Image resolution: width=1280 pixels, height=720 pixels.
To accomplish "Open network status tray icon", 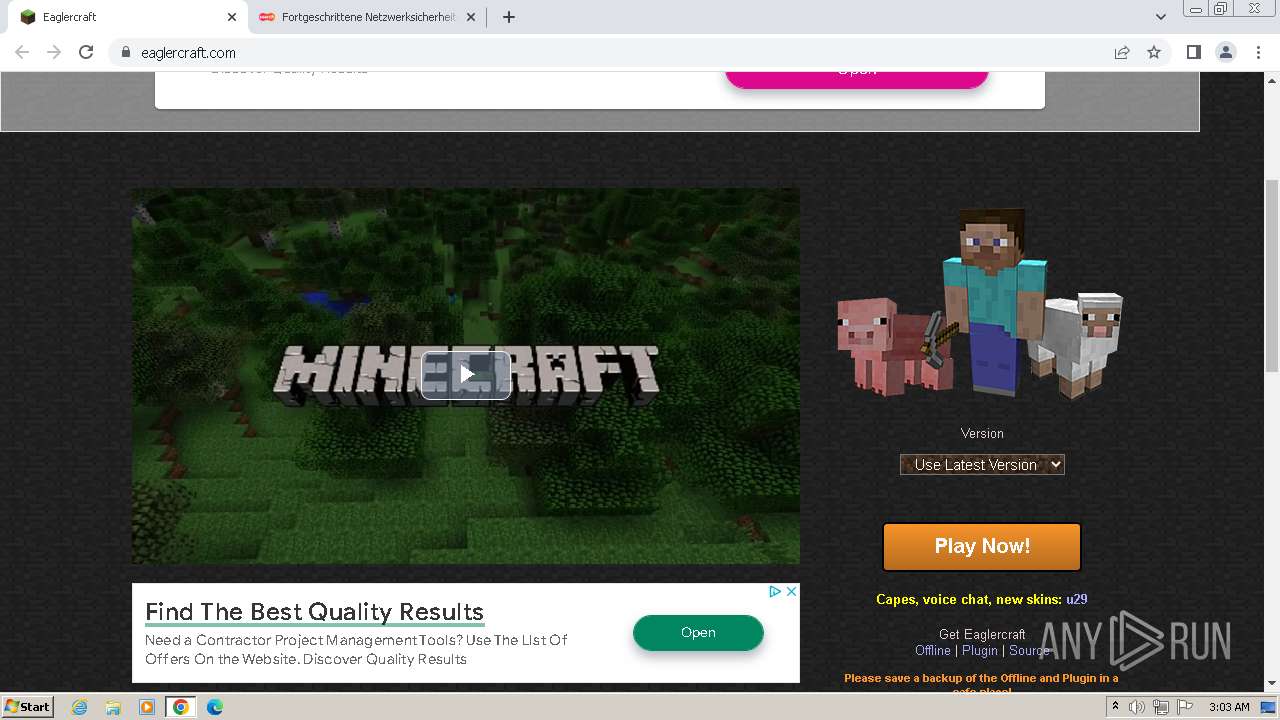I will (x=1161, y=707).
